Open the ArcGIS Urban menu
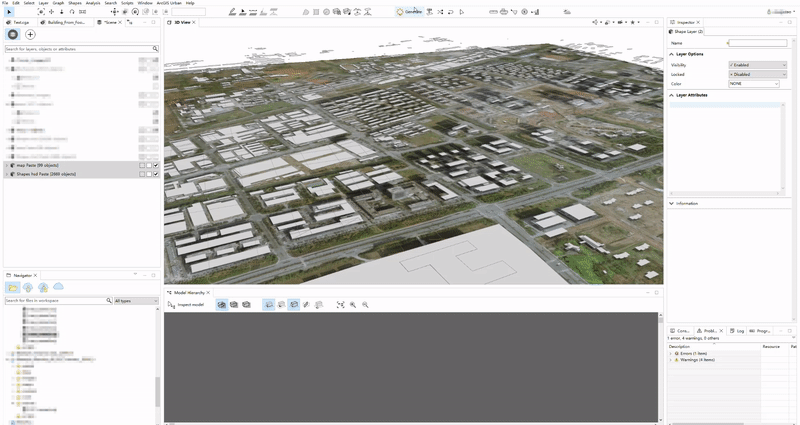The width and height of the screenshot is (800, 425). pos(169,3)
